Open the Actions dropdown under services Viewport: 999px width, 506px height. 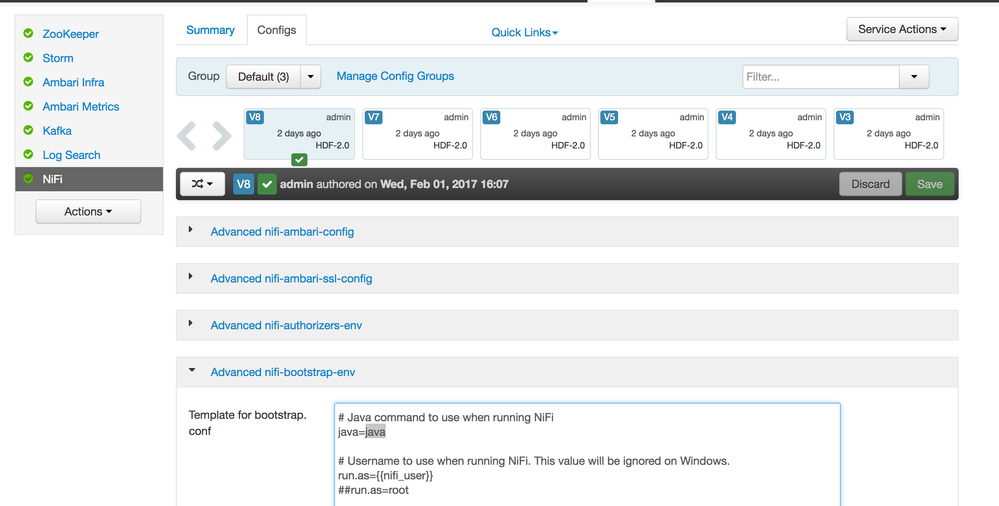[88, 212]
